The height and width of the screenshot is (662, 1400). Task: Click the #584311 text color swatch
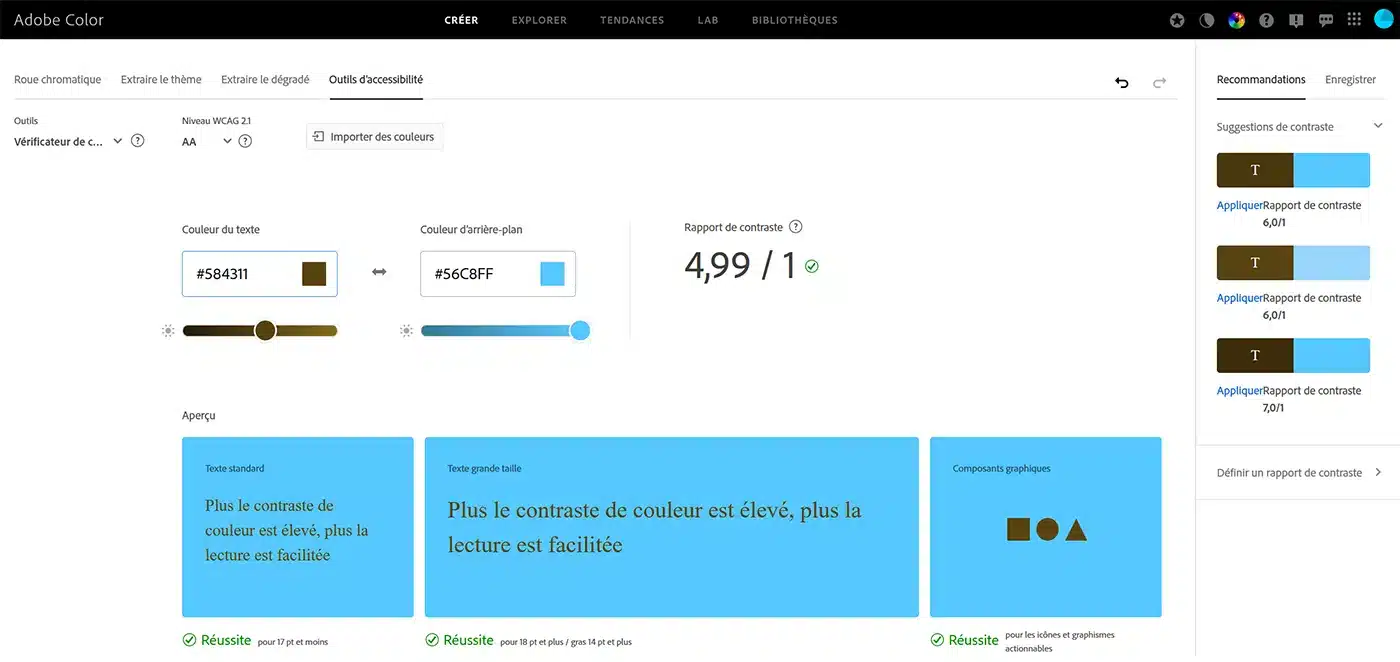(x=315, y=271)
